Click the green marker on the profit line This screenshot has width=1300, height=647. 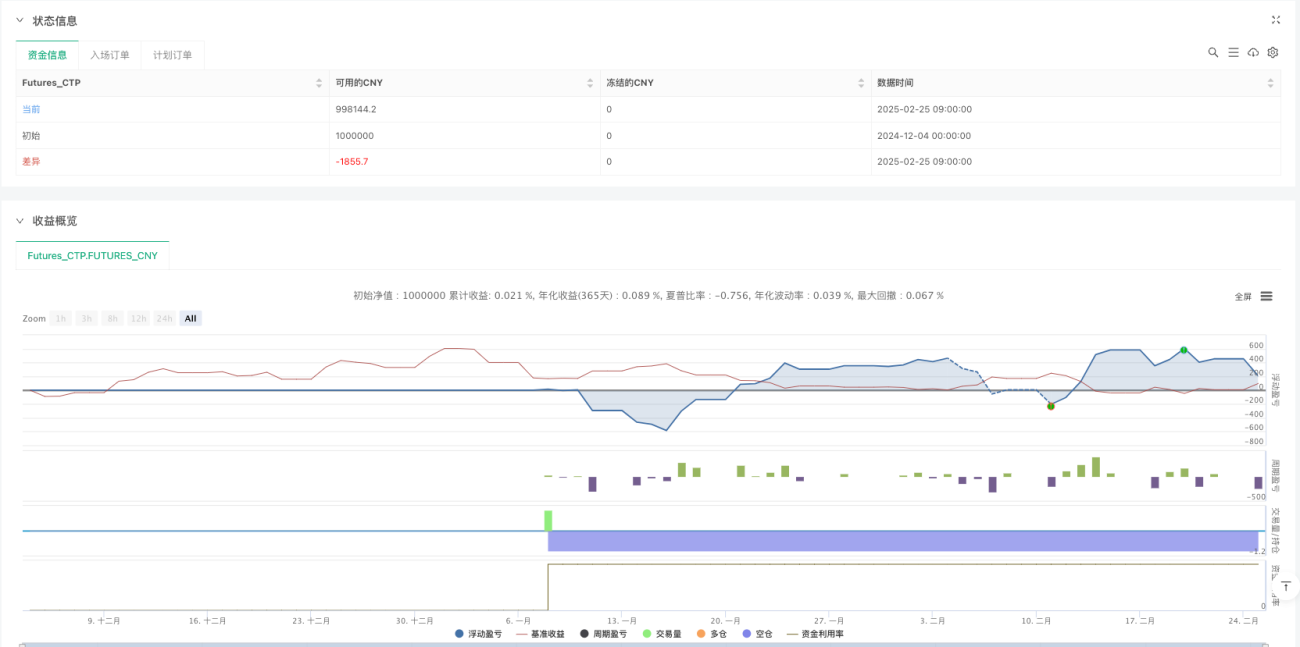click(x=1184, y=350)
